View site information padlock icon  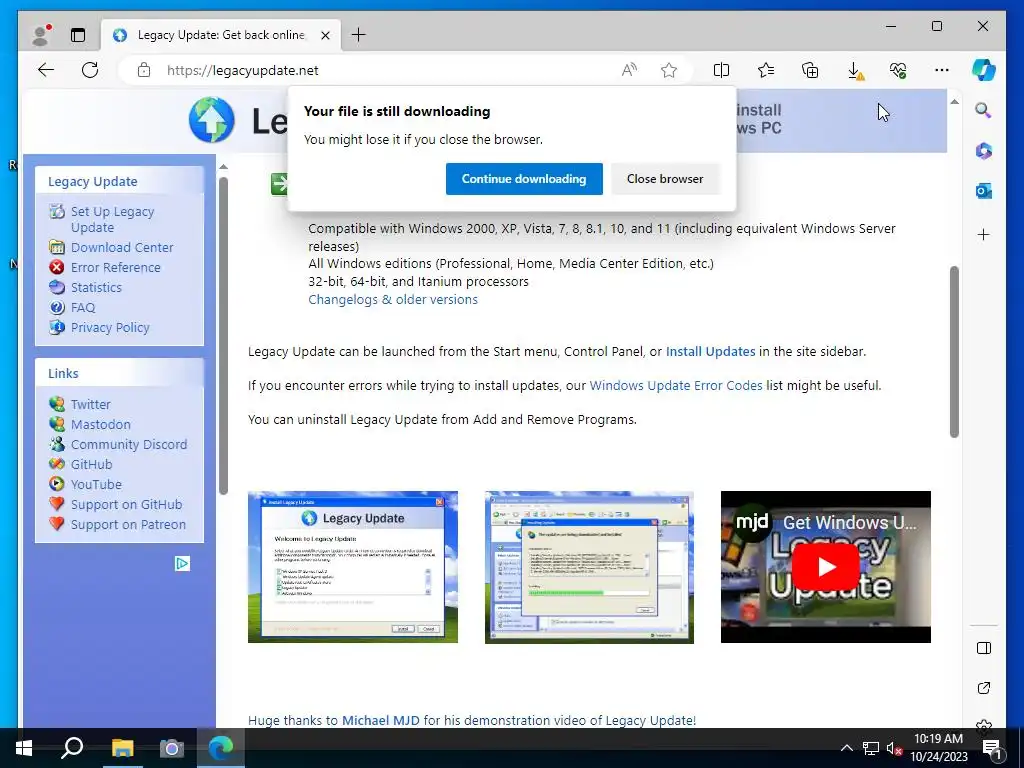coord(144,70)
